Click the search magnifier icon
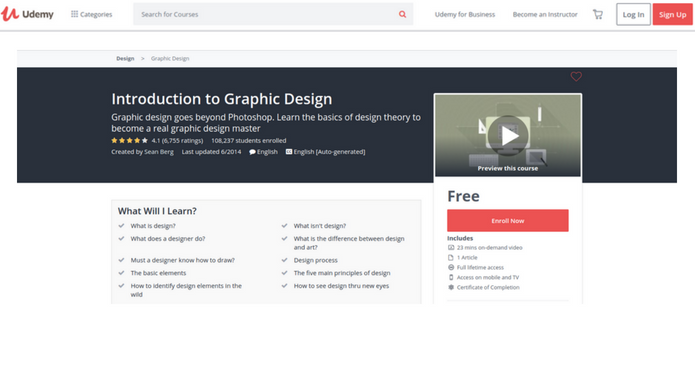This screenshot has width=695, height=391. 402,14
